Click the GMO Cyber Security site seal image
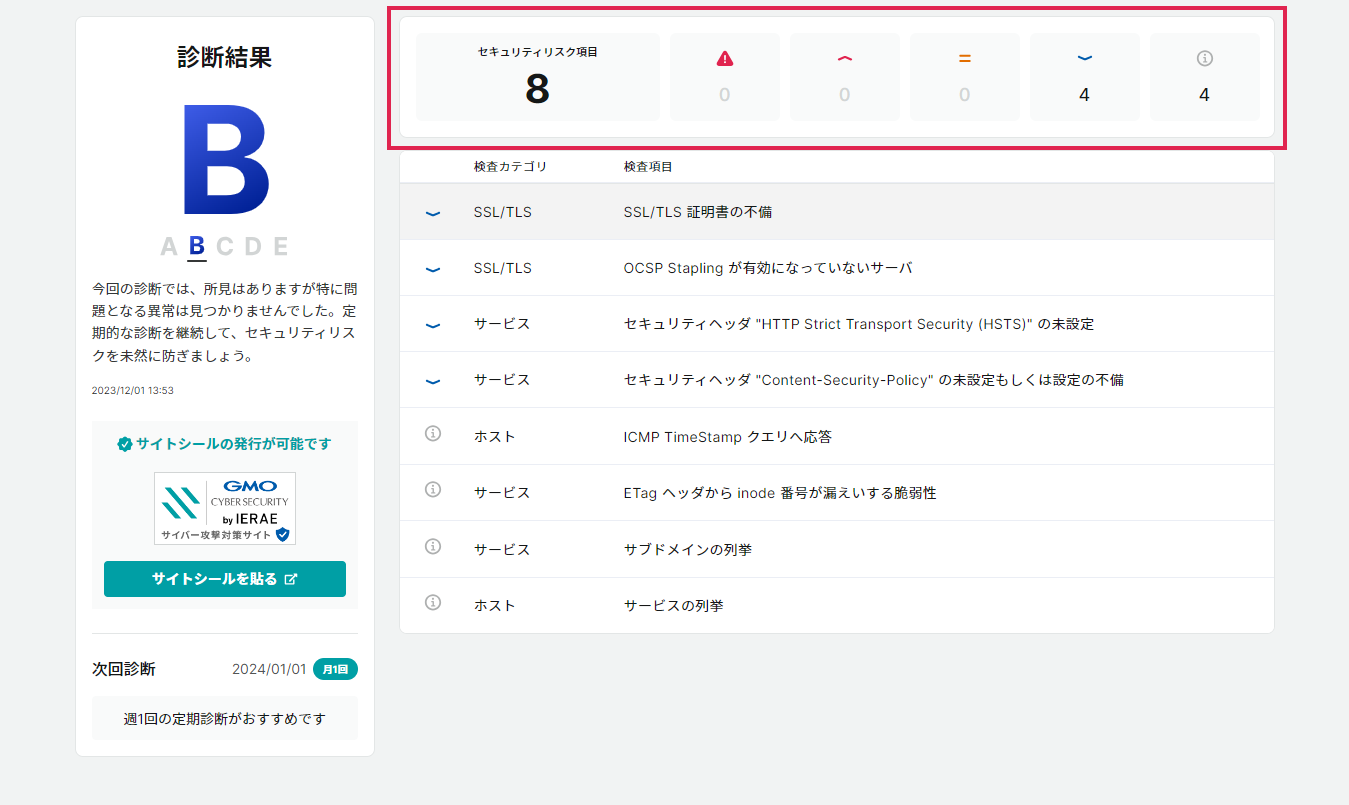Screen dimensions: 1349x805 (225, 508)
